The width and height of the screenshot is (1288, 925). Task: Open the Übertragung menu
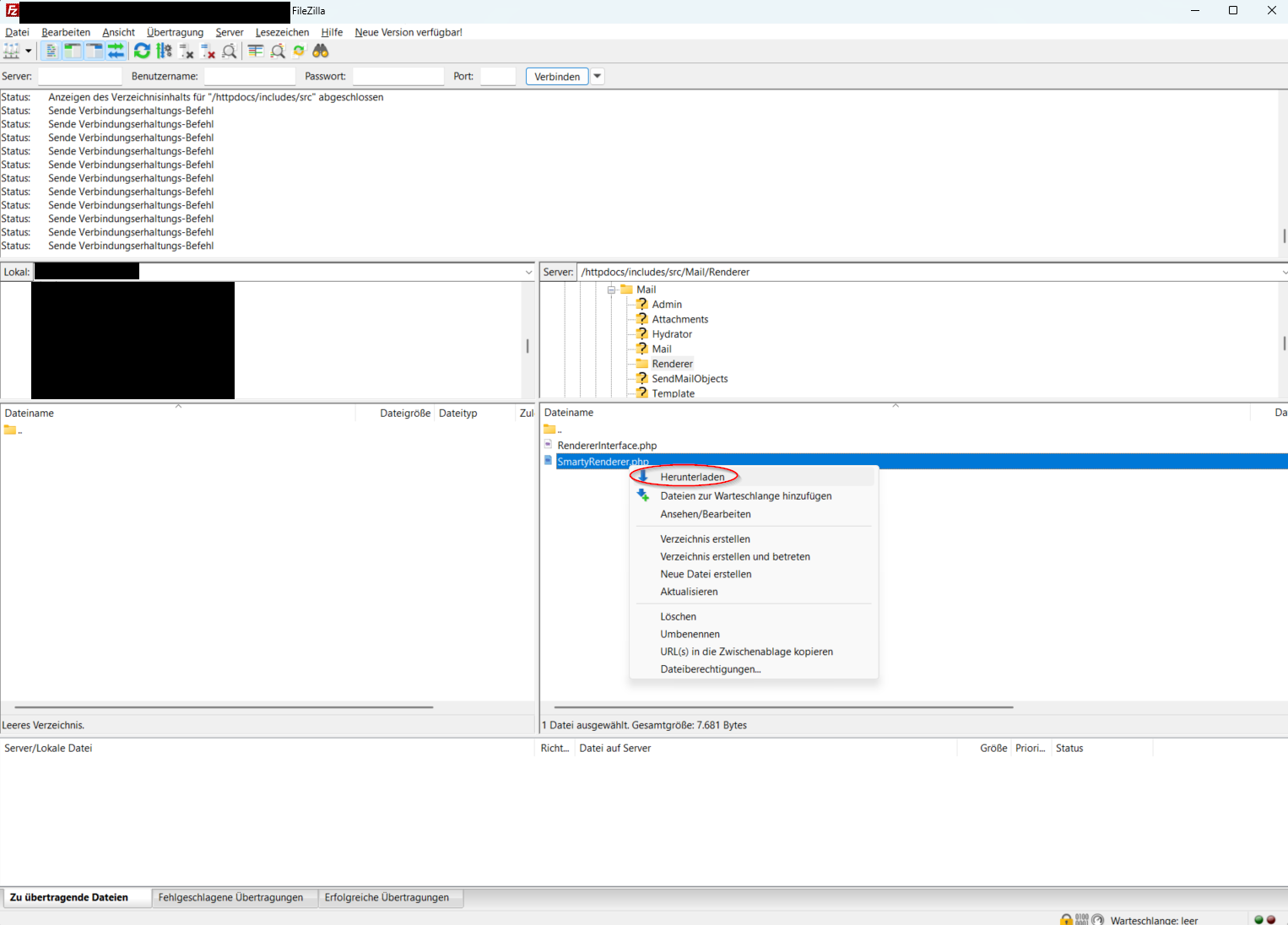point(176,32)
